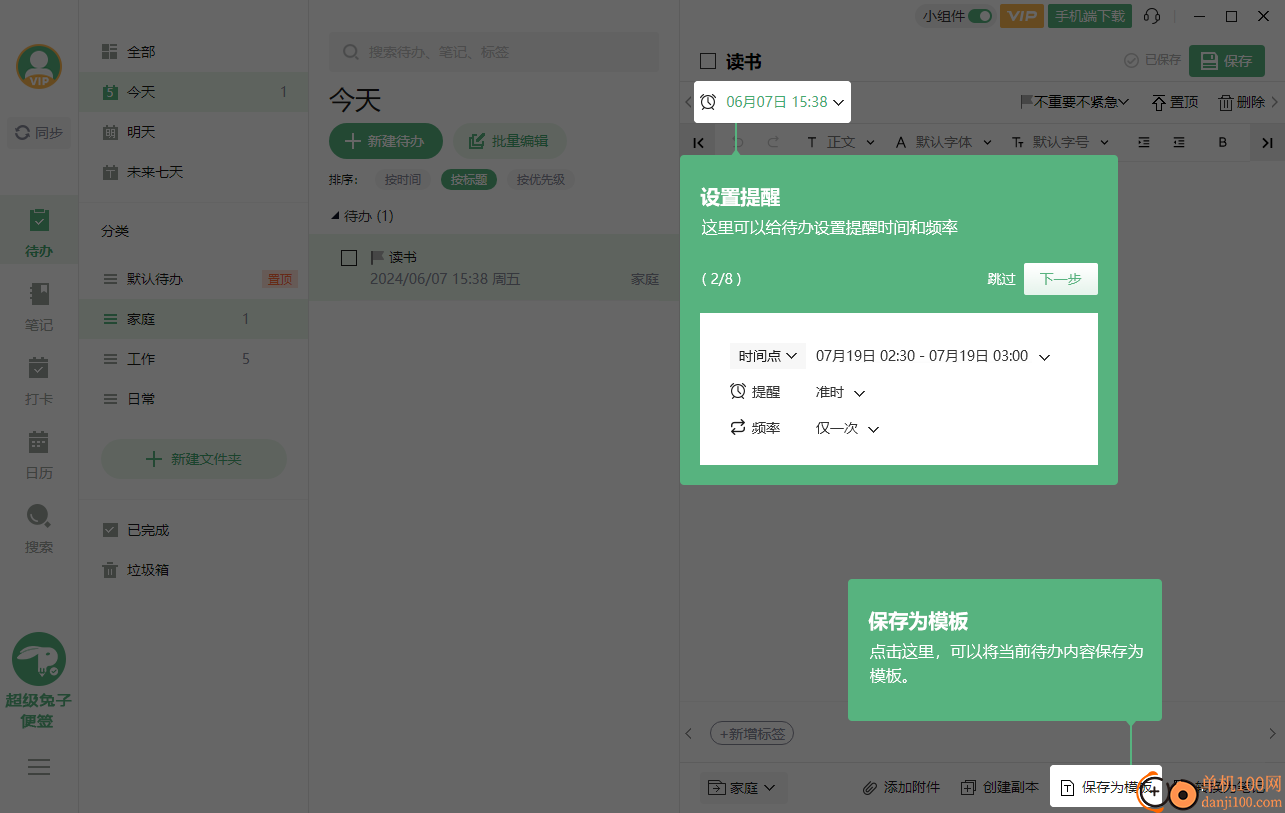Open the 时间点 dropdown in tutorial card

click(x=767, y=356)
